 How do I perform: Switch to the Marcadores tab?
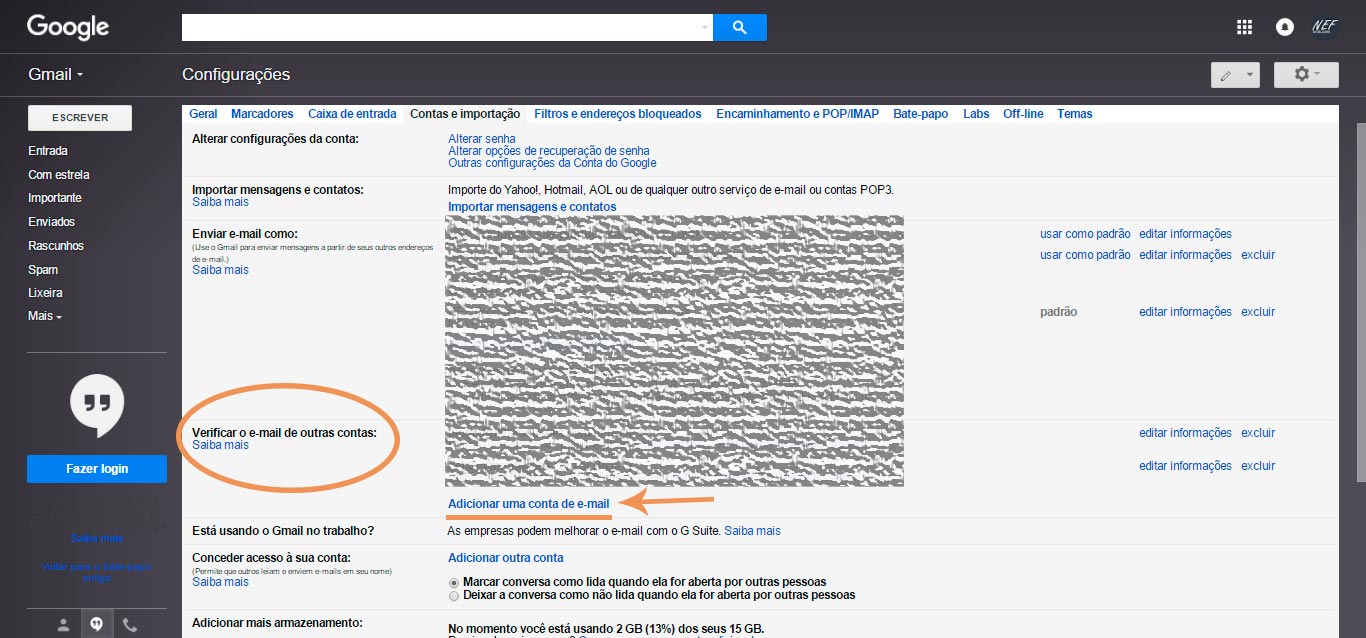[262, 114]
